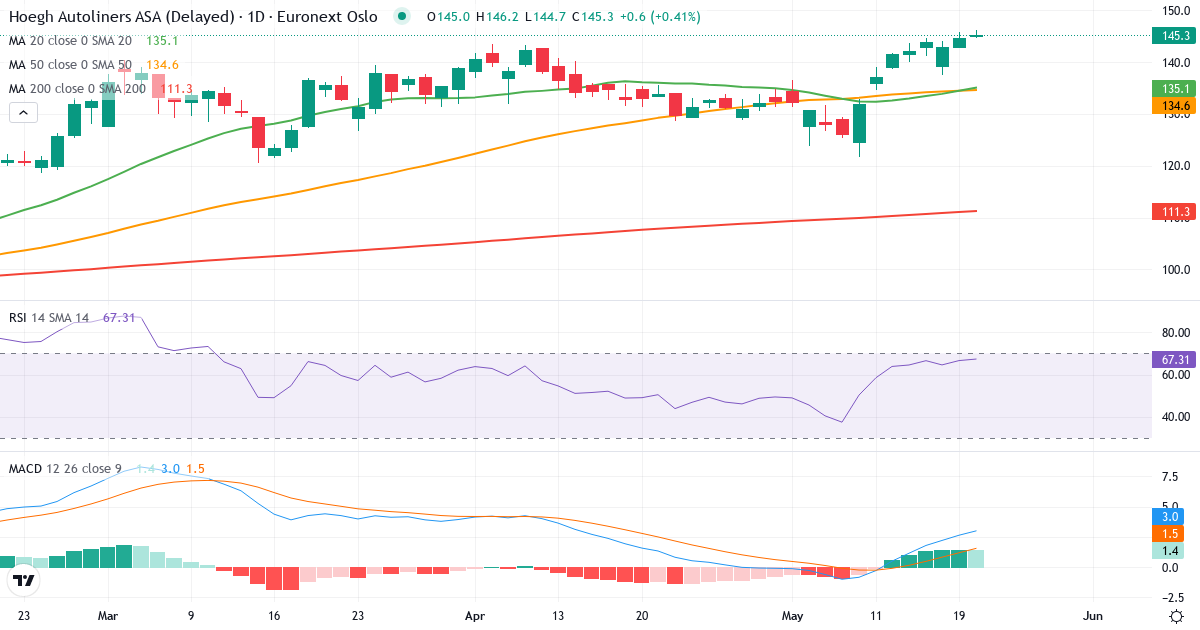Click the MA 20 value 135.1 in the legend
This screenshot has height=630, width=1200.
point(162,41)
